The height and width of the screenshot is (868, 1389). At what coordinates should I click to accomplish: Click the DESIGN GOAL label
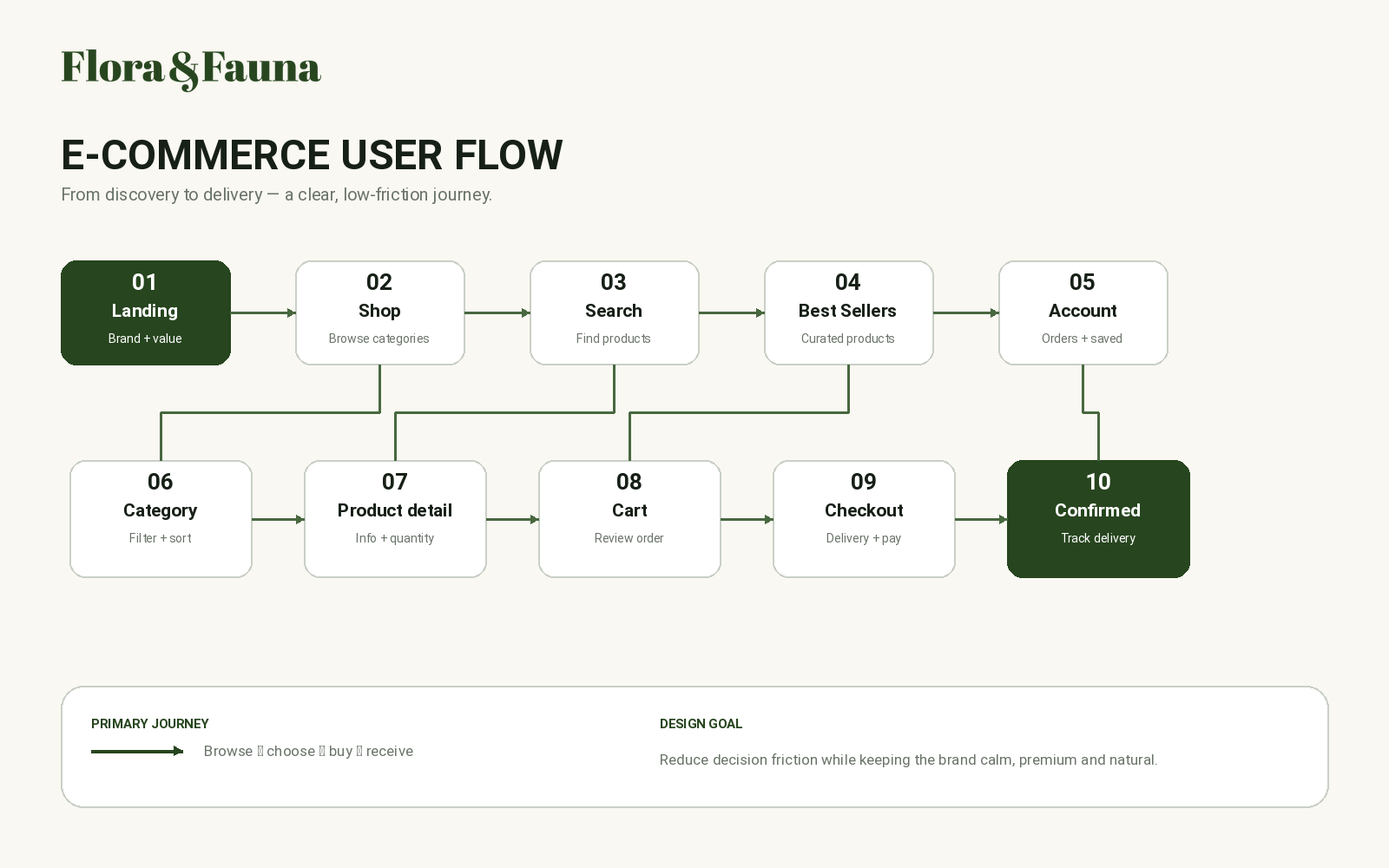(701, 724)
